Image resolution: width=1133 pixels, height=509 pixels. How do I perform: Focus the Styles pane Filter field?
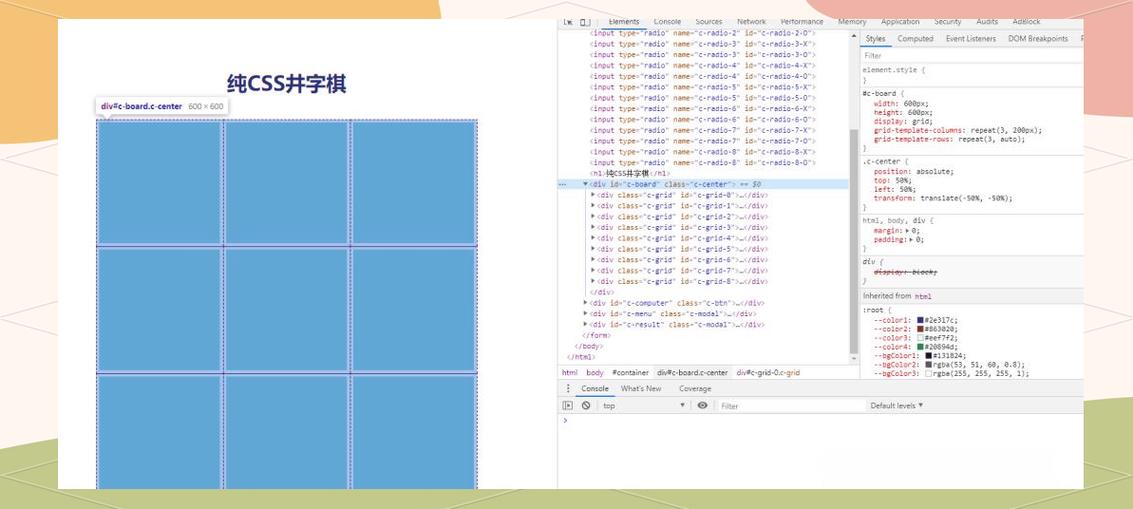coord(971,56)
